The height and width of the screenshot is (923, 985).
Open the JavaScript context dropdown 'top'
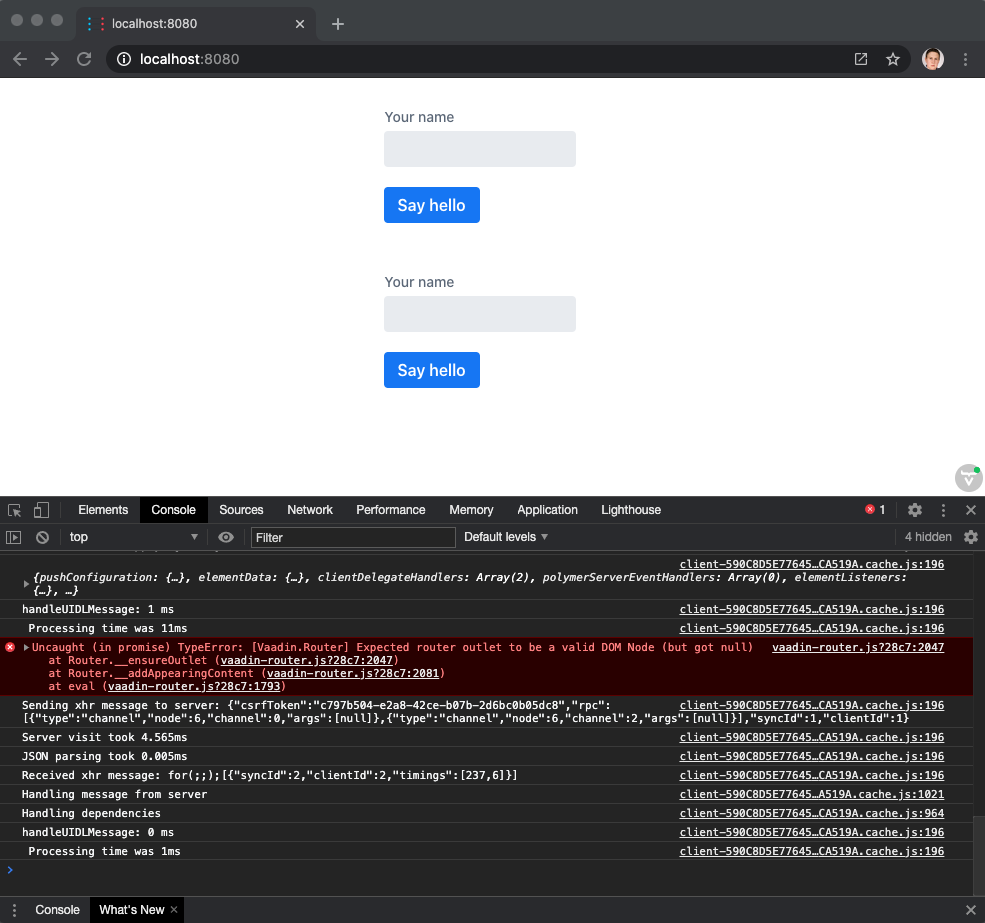click(x=133, y=537)
